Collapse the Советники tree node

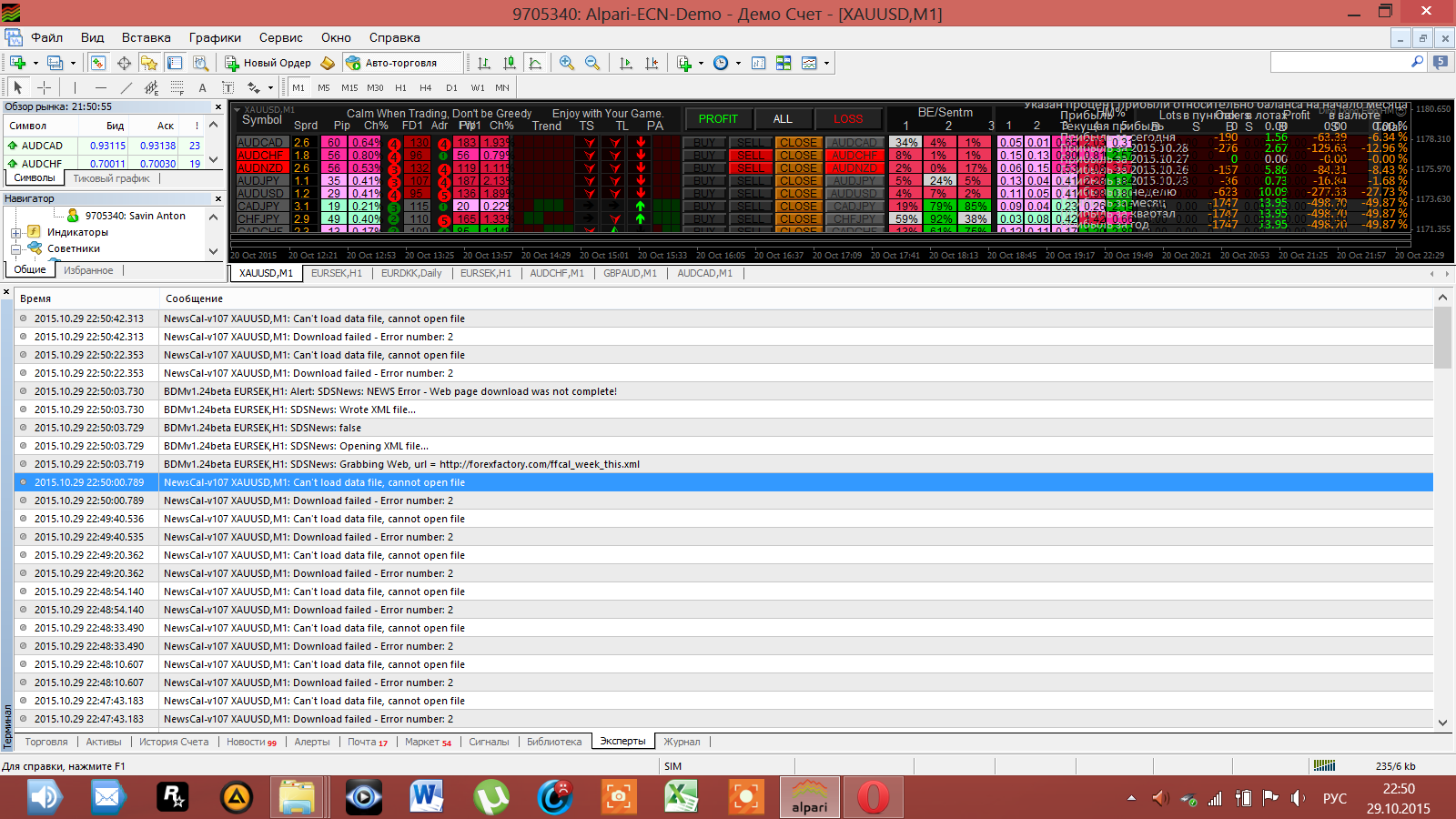point(15,249)
